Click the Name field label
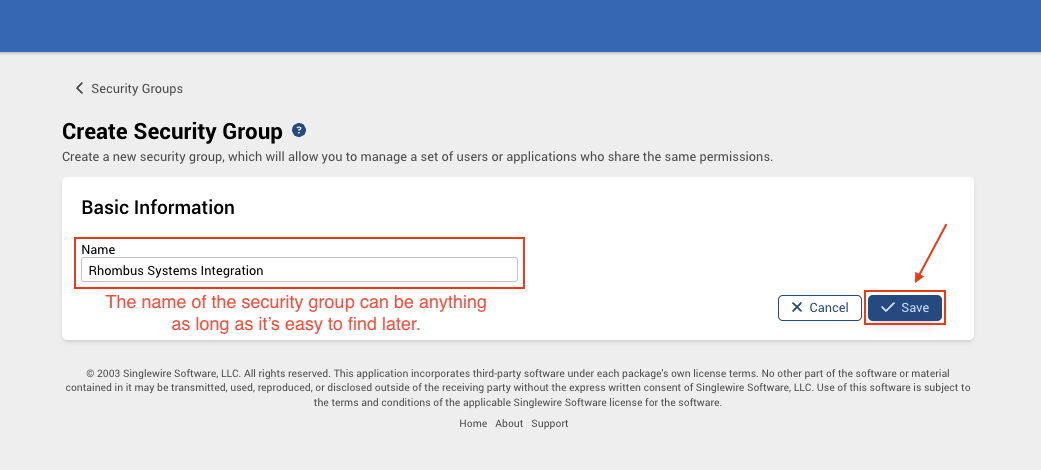The image size is (1041, 470). (98, 250)
